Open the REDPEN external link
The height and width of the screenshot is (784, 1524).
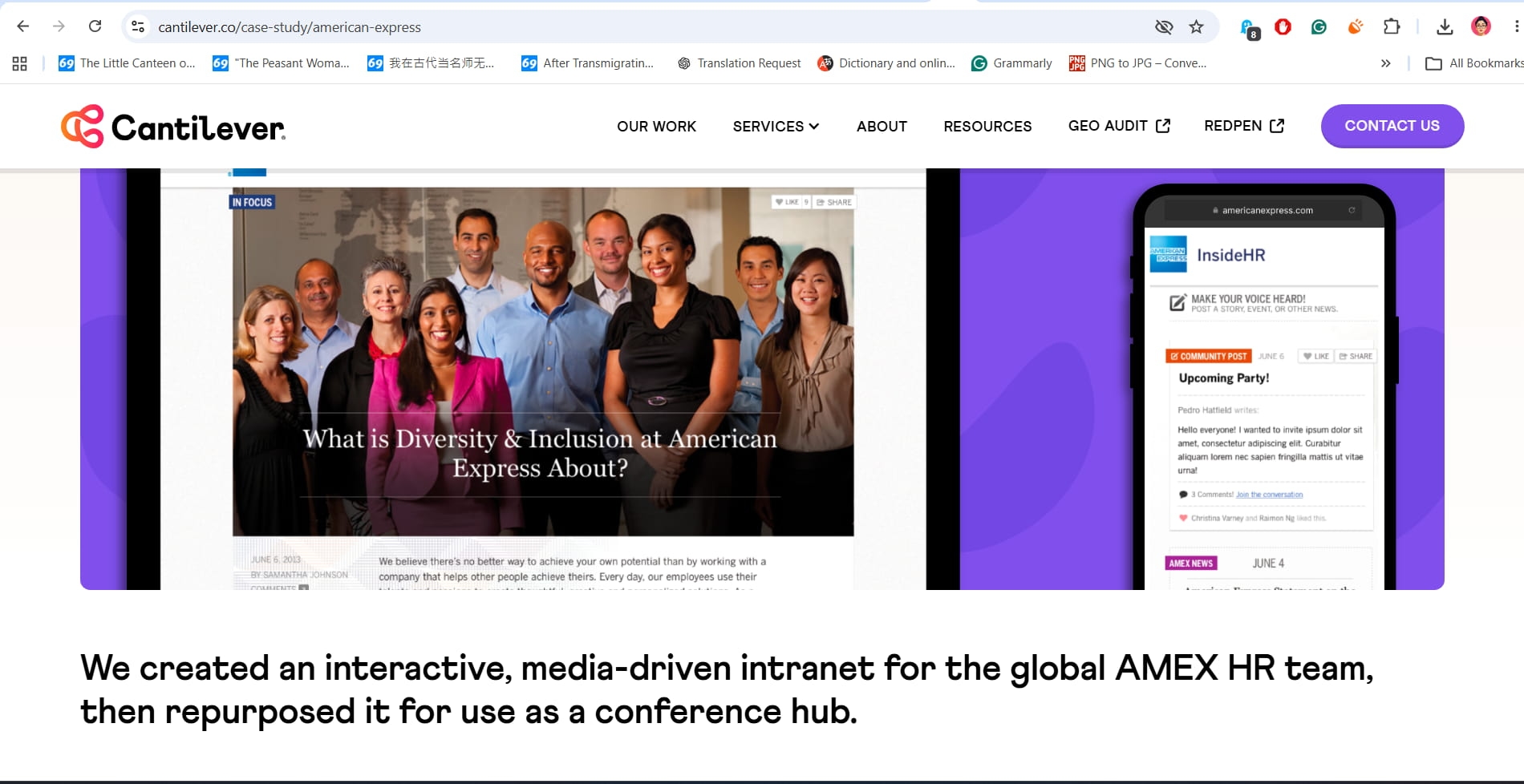pyautogui.click(x=1244, y=126)
